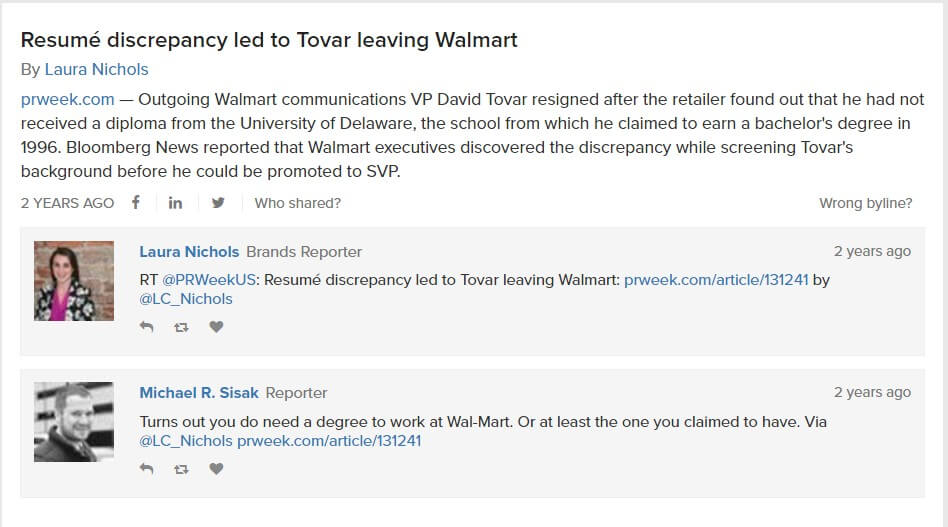948x527 pixels.
Task: Report wrong byline
Action: click(x=865, y=203)
